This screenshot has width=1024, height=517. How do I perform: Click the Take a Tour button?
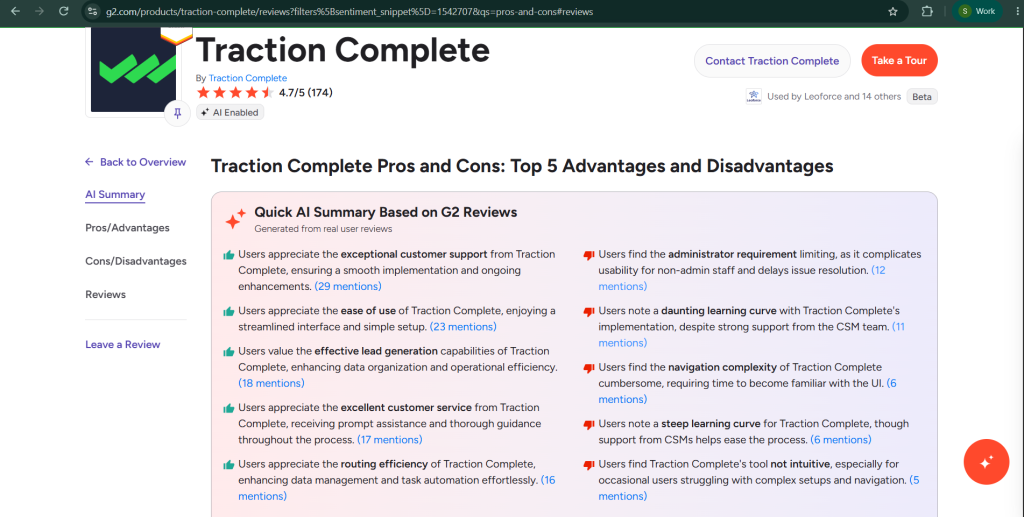click(x=899, y=61)
